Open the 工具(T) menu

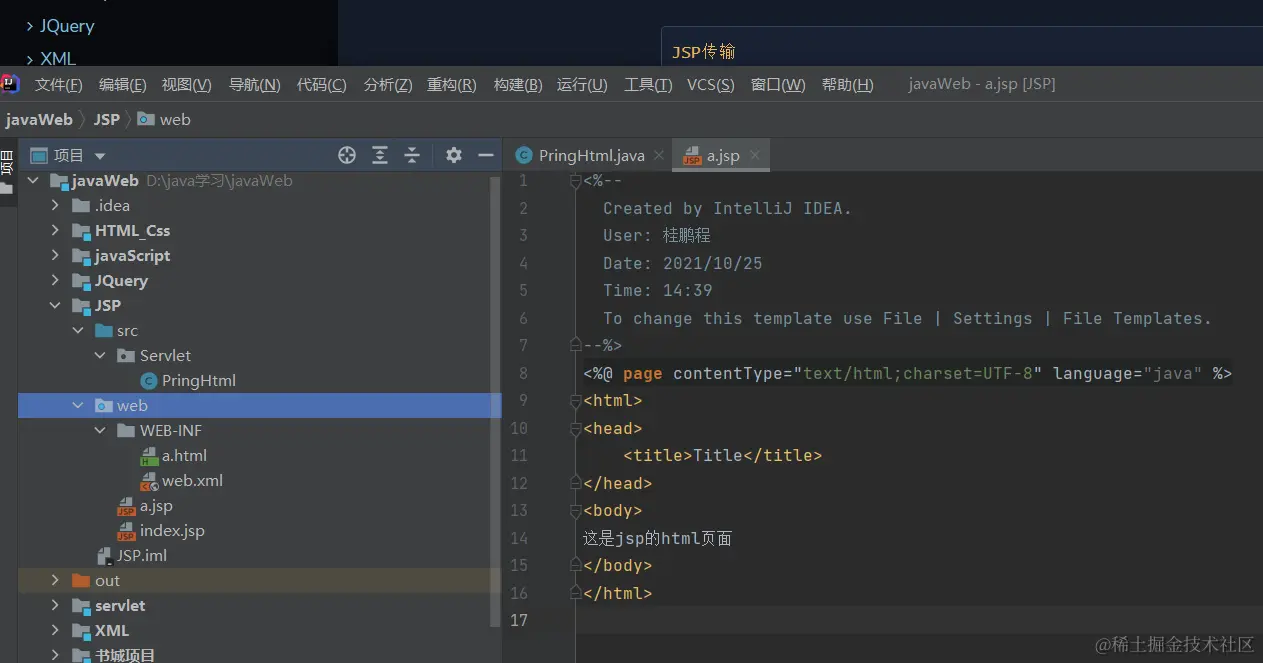[648, 84]
